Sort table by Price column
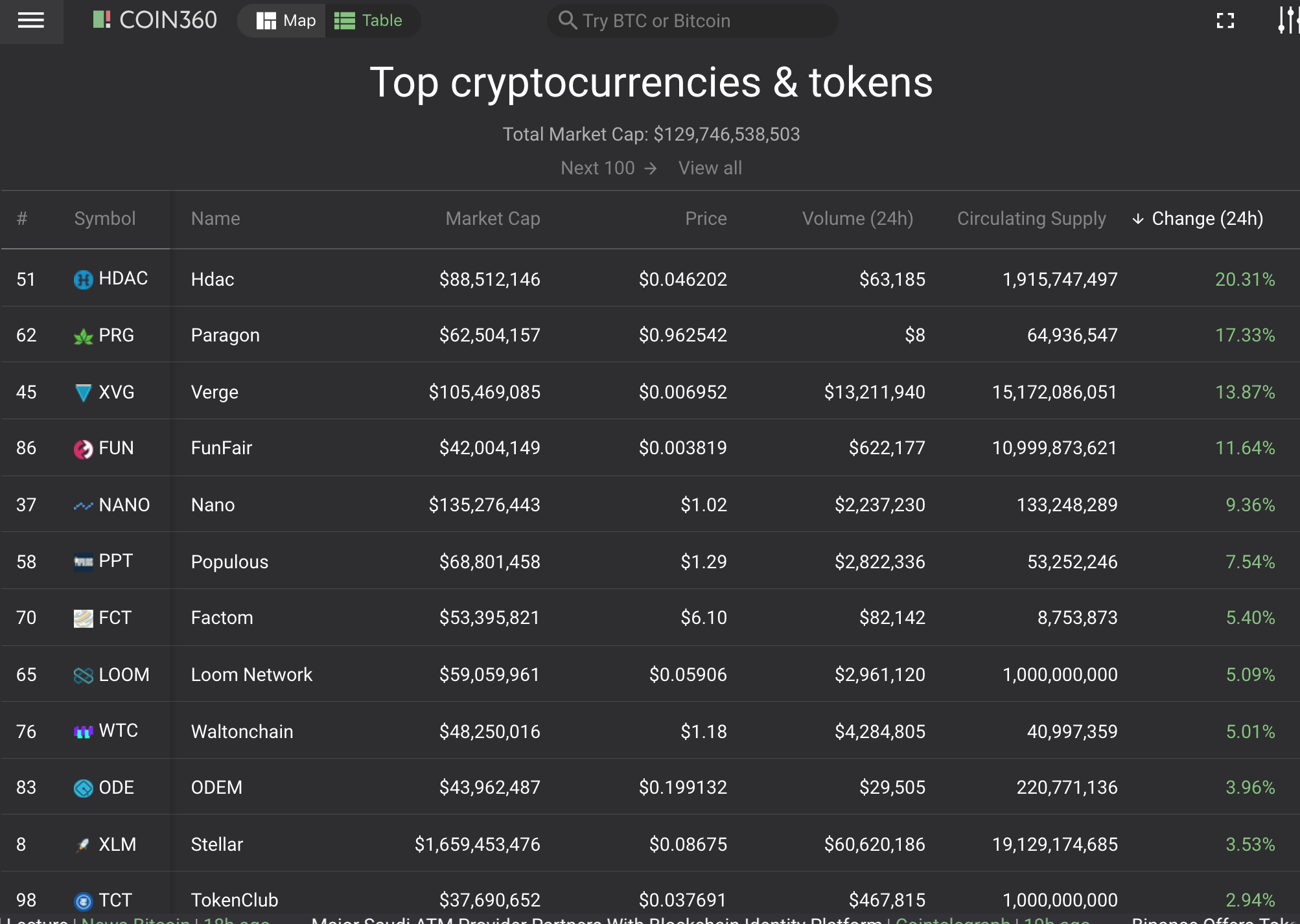1300x924 pixels. click(705, 219)
